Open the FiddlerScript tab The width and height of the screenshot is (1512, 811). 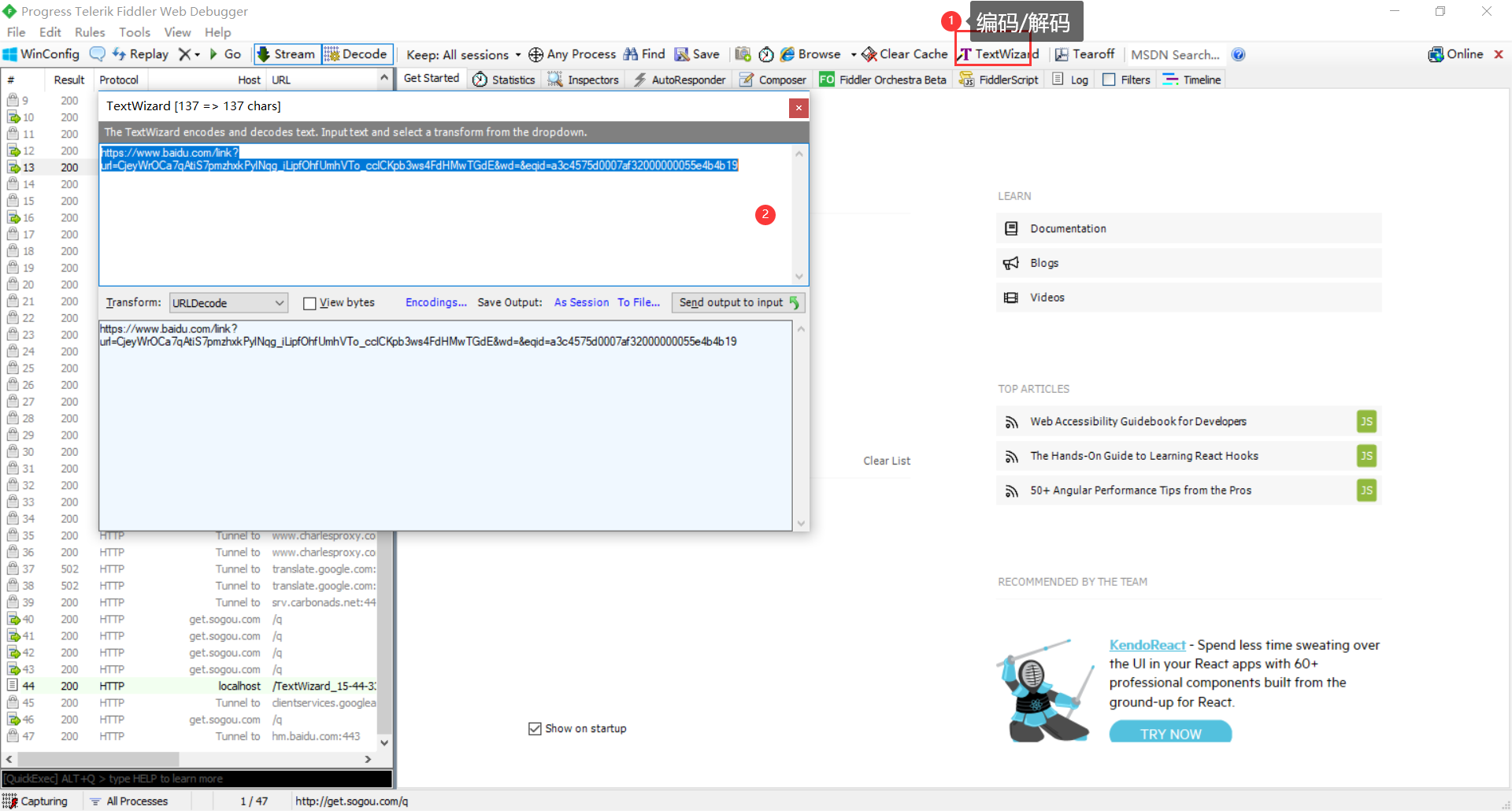click(999, 80)
